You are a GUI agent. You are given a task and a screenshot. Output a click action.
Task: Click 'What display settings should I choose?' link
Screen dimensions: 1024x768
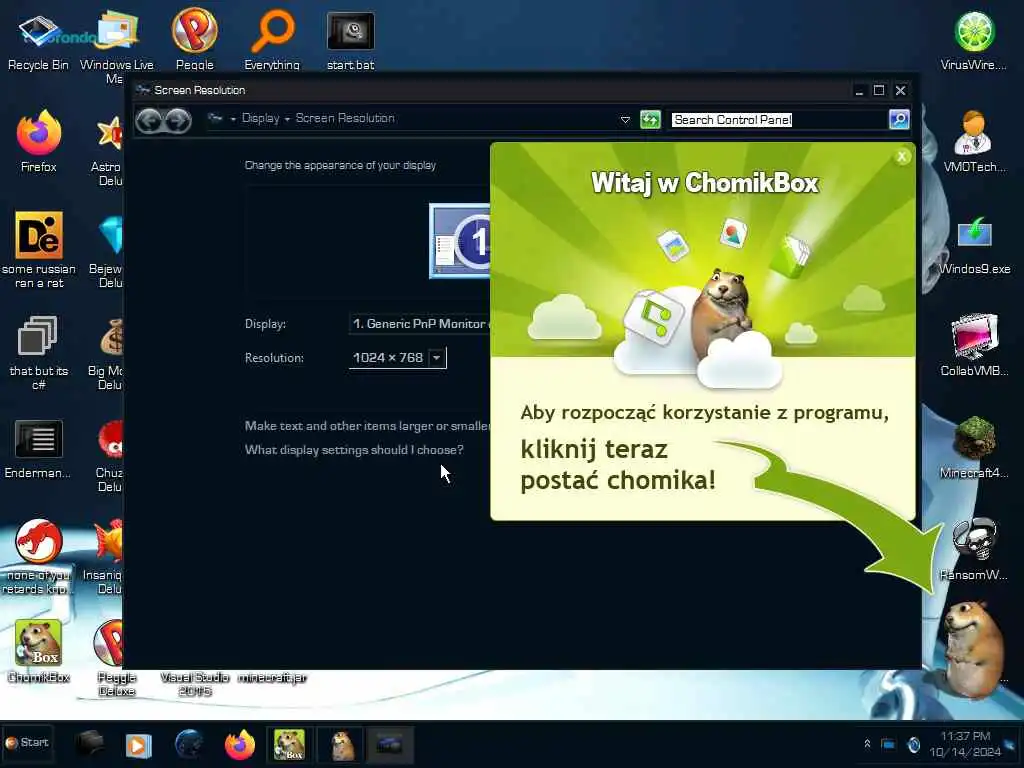[x=354, y=450]
